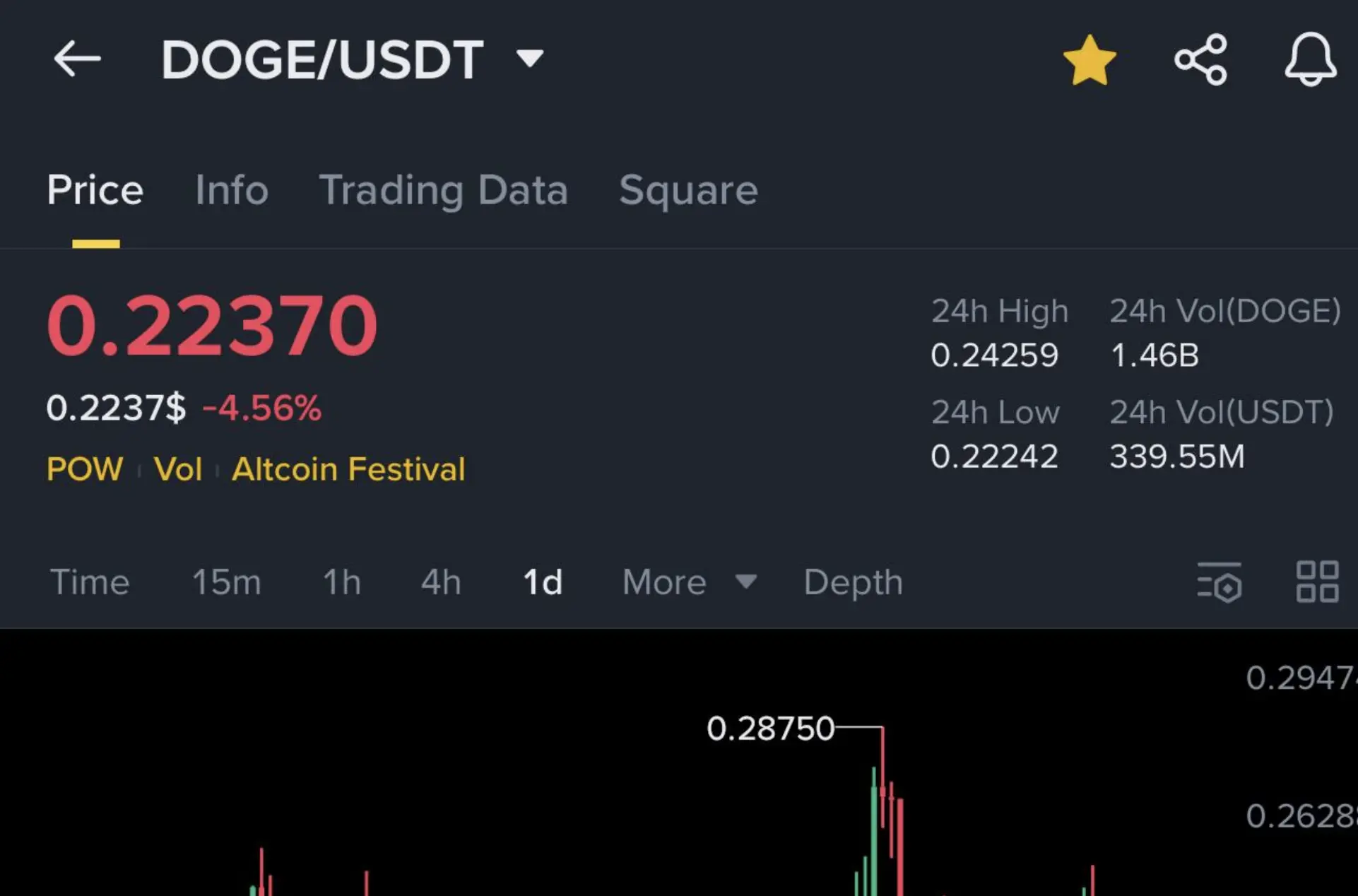Go to the Square tab
Screen dimensions: 1358x896
pos(688,191)
